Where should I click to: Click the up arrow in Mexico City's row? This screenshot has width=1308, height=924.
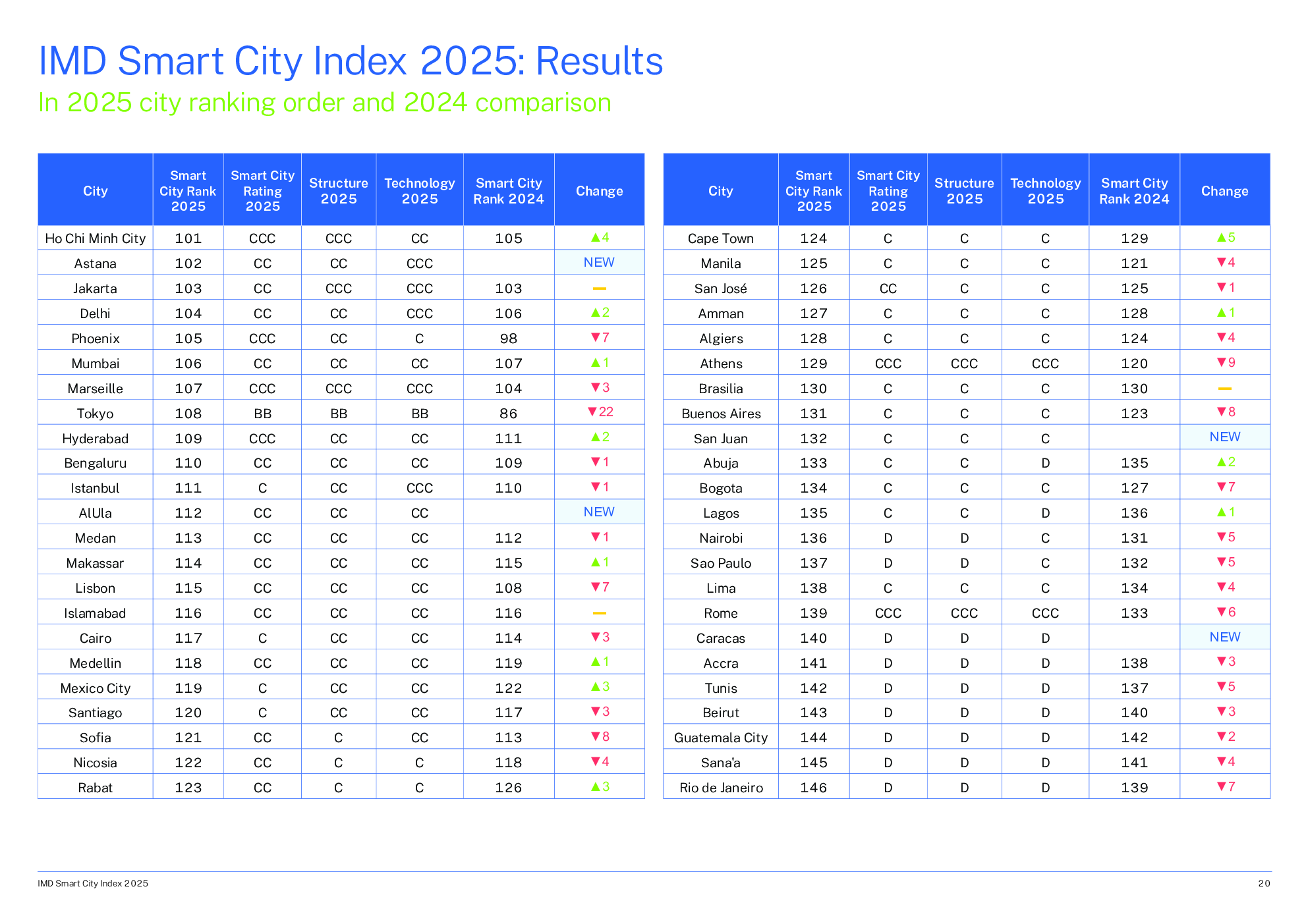pos(596,686)
